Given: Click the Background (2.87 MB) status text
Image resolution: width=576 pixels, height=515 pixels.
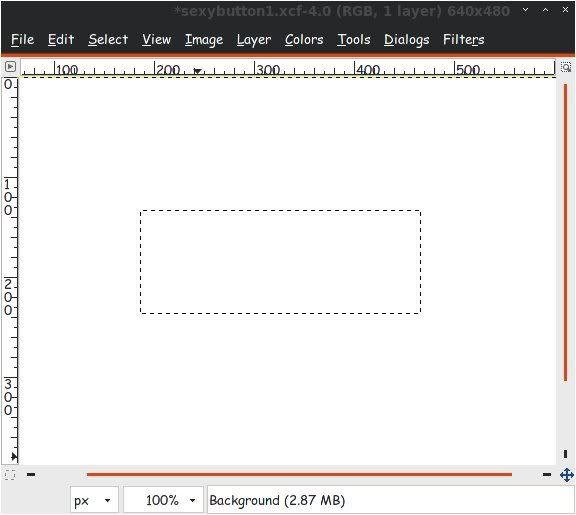Looking at the screenshot, I should click(277, 500).
